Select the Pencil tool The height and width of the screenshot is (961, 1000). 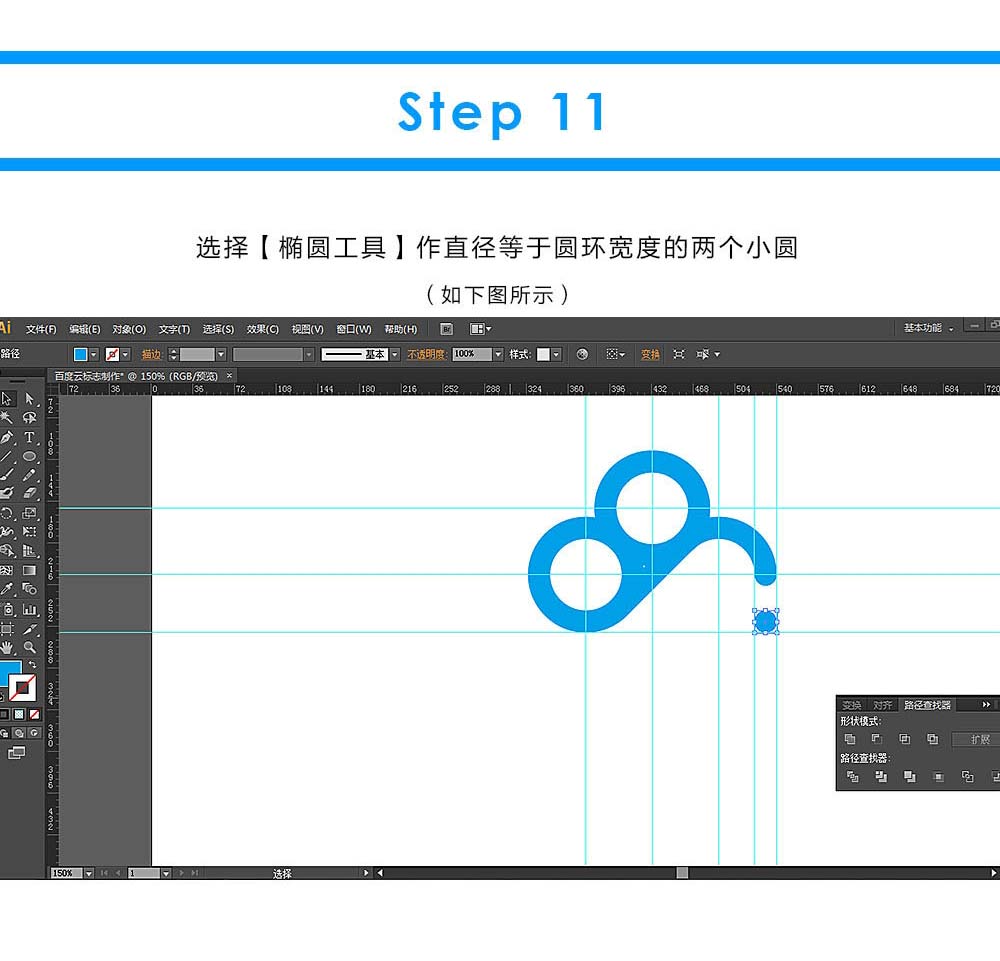29,475
